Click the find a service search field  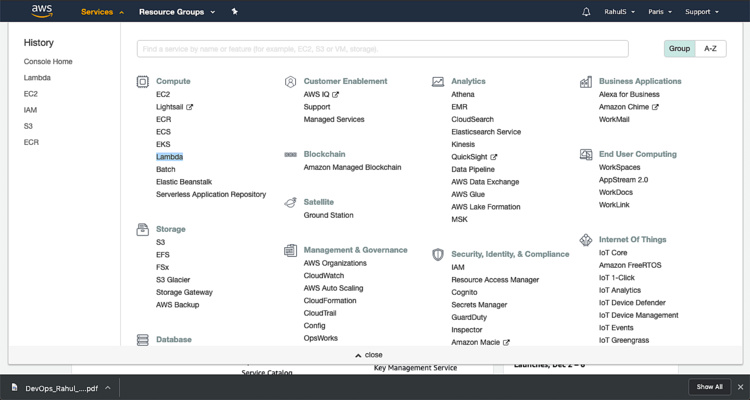tap(382, 48)
